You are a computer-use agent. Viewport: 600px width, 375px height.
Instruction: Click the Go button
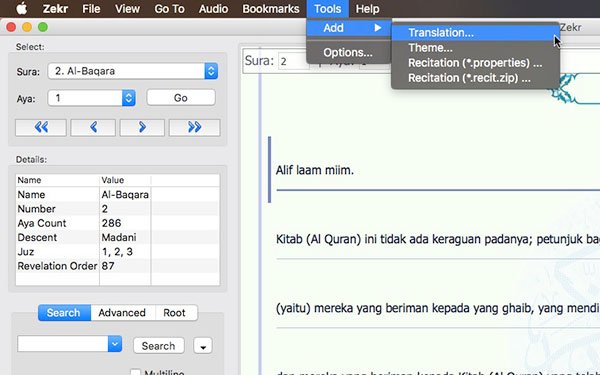point(181,98)
